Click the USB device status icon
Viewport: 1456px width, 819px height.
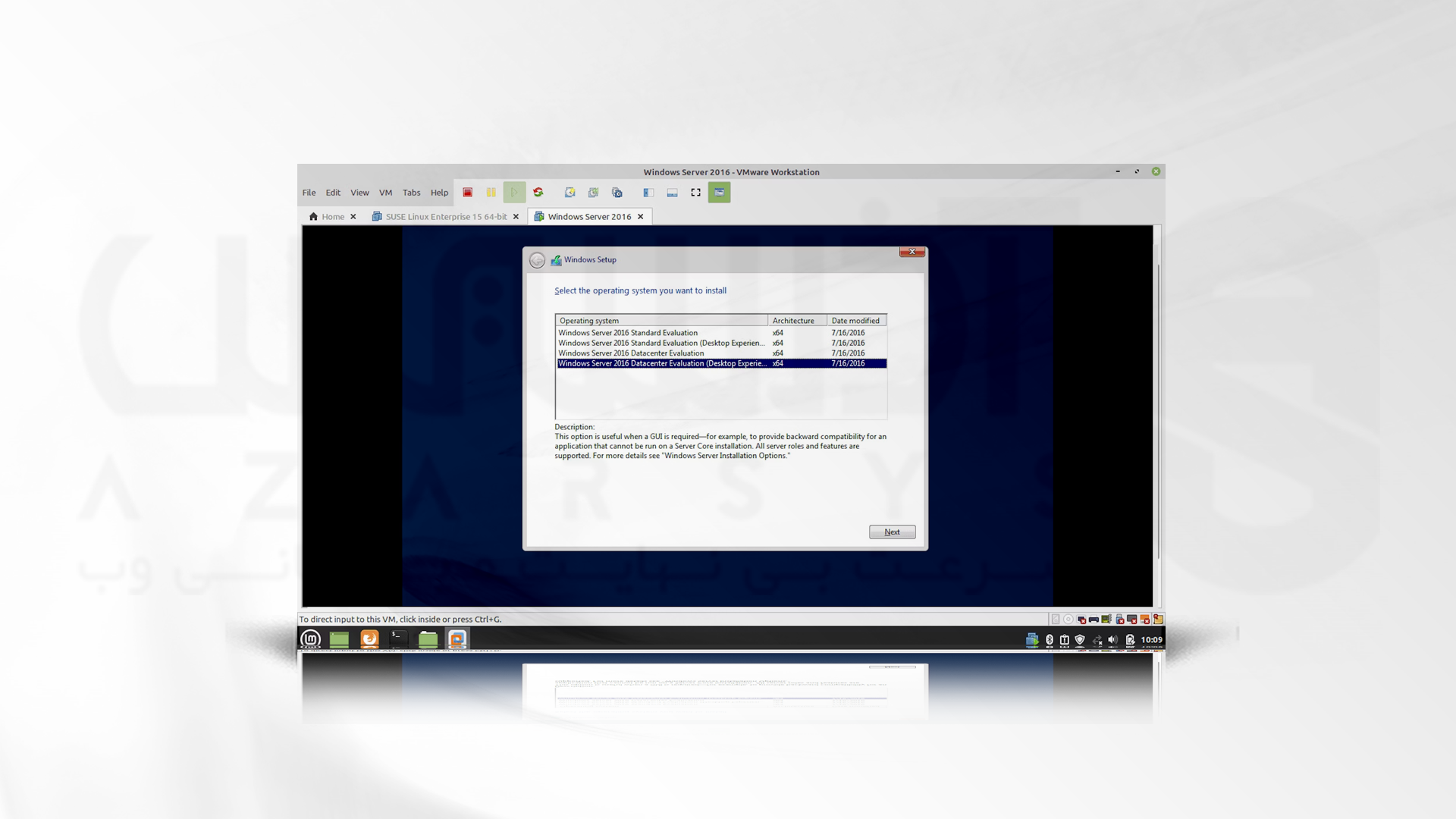point(1119,619)
